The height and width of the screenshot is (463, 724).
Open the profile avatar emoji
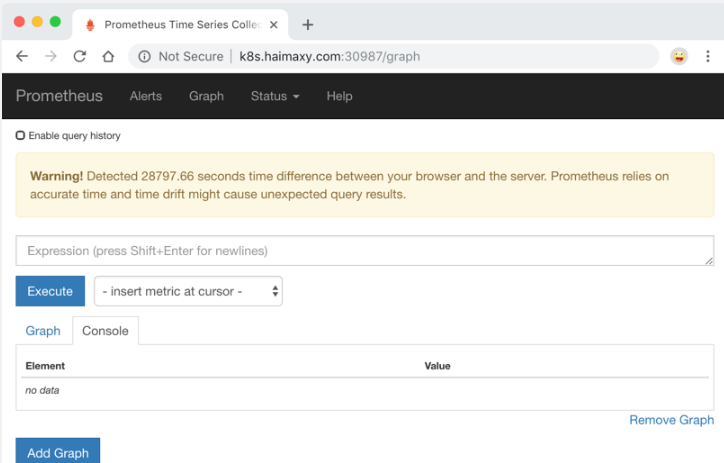pyautogui.click(x=679, y=56)
